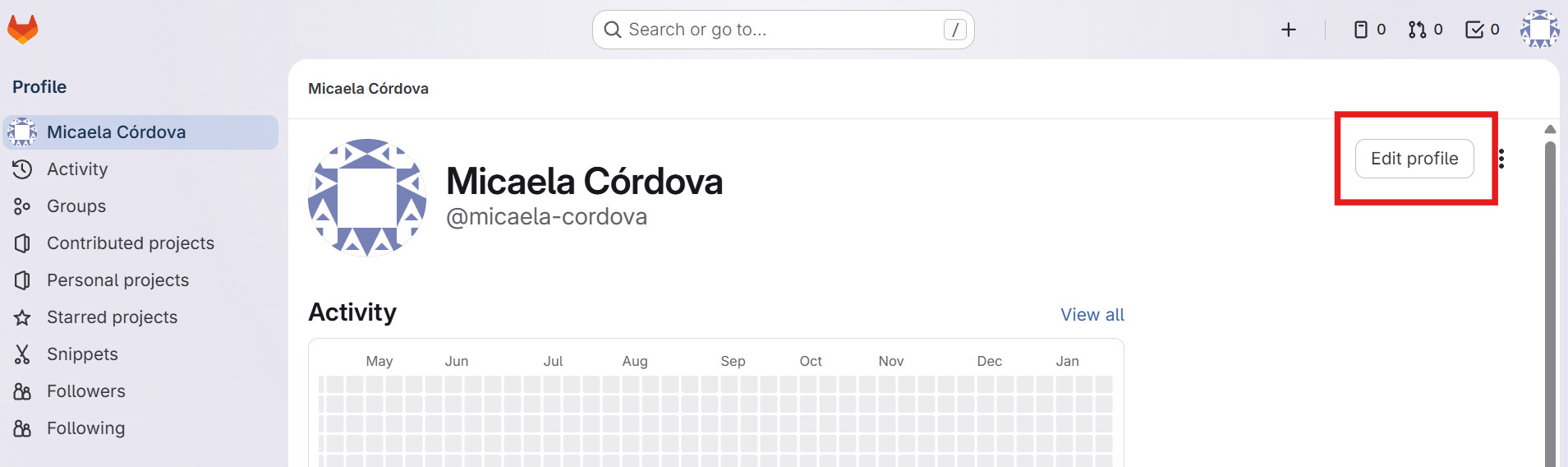1568x467 pixels.
Task: Click the Personal projects sidebar icon
Action: click(22, 280)
